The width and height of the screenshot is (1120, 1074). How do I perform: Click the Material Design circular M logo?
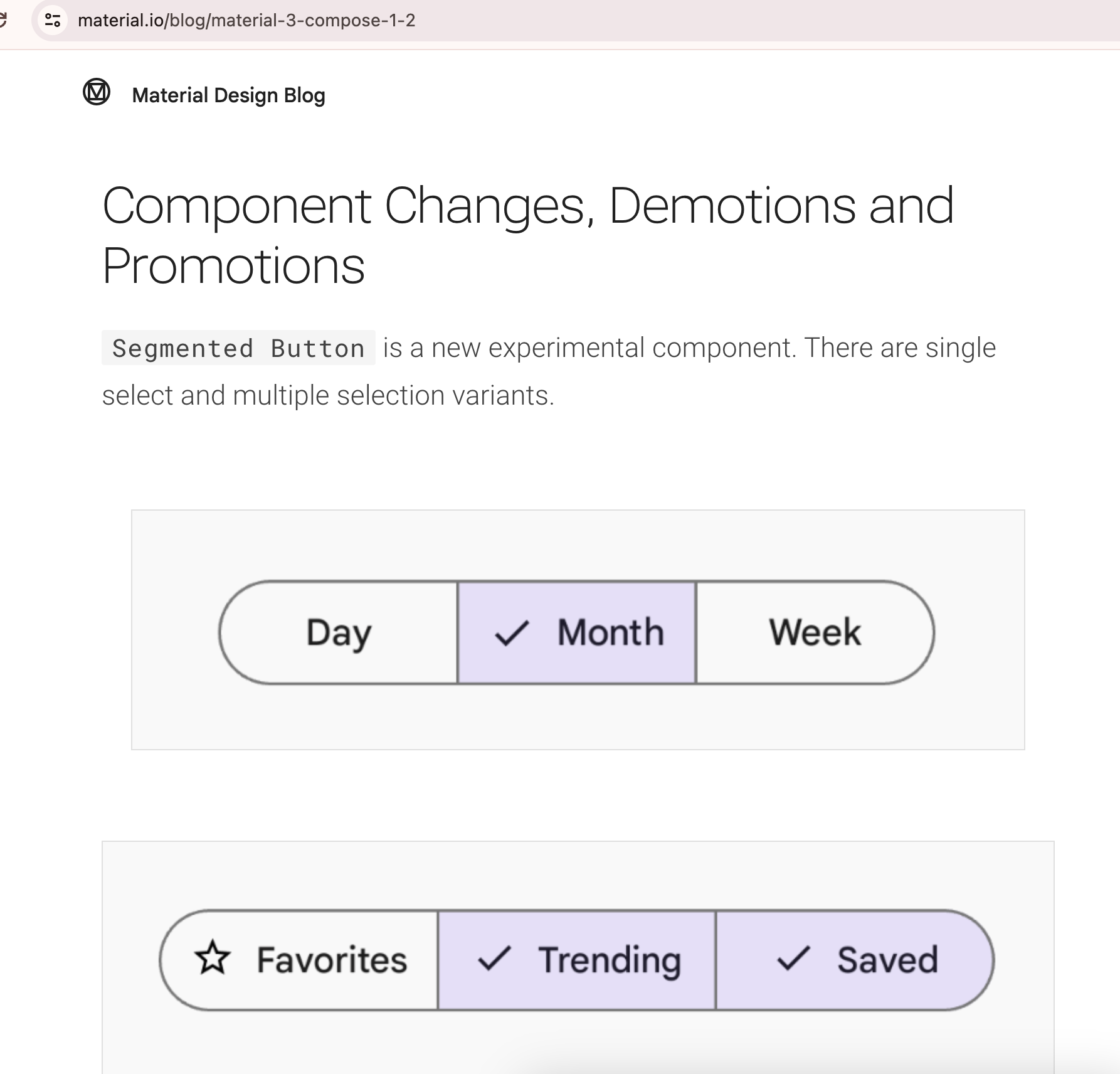[x=97, y=92]
